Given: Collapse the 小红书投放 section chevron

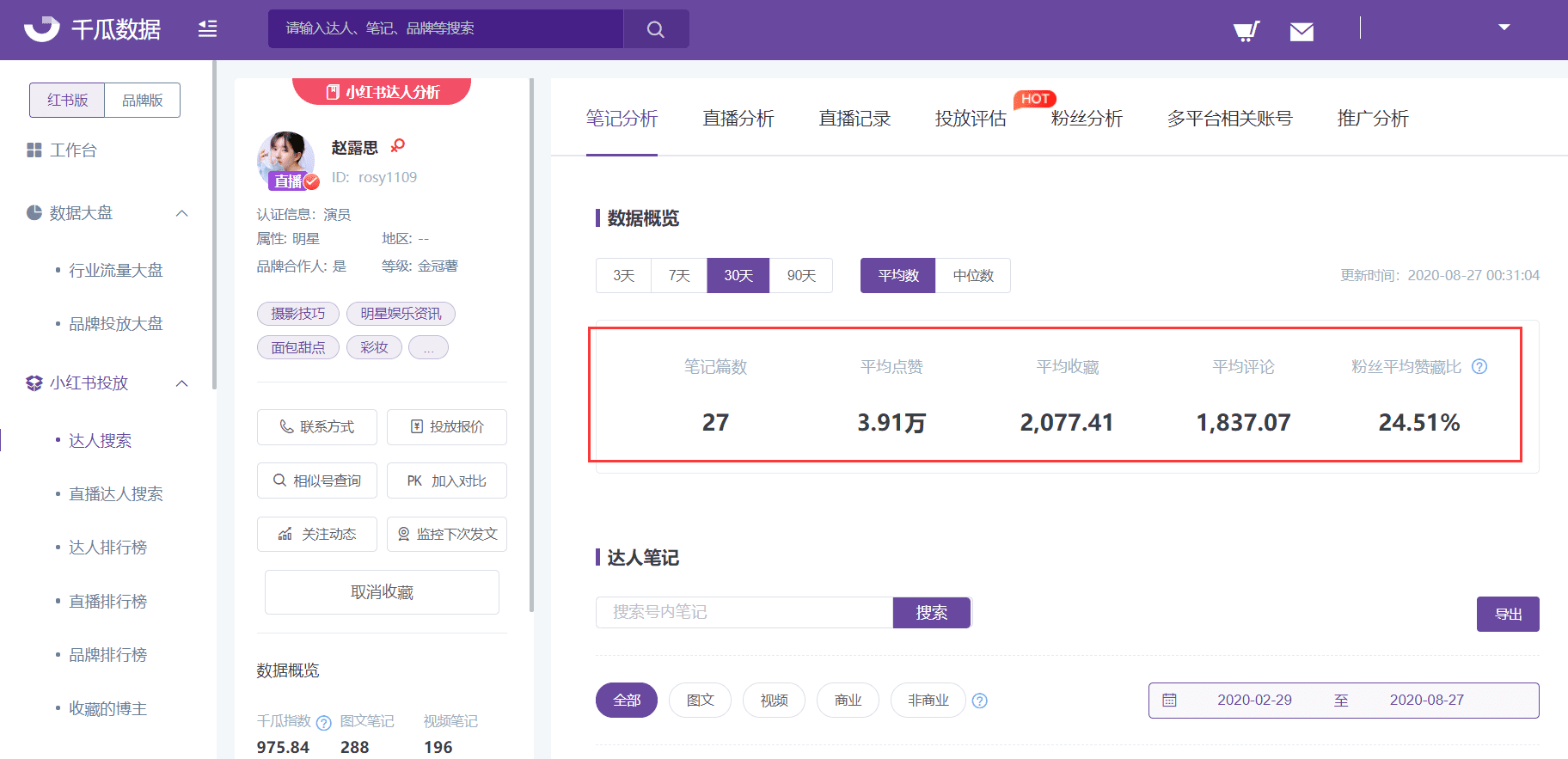Looking at the screenshot, I should (x=182, y=383).
